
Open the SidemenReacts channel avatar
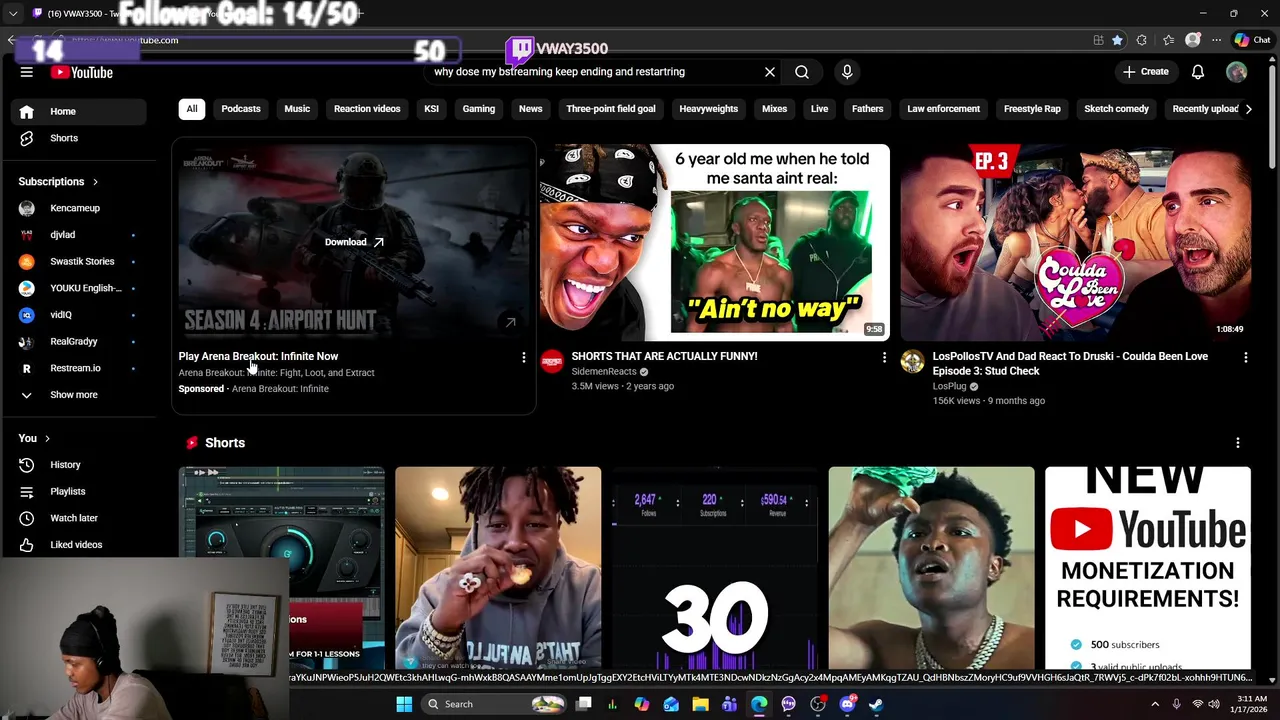point(551,362)
